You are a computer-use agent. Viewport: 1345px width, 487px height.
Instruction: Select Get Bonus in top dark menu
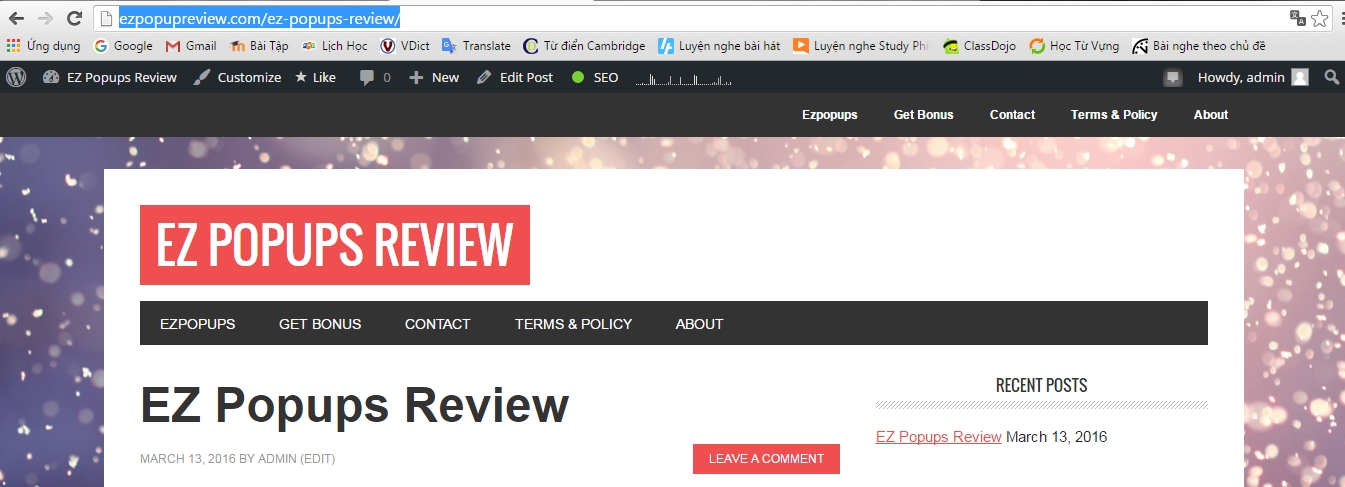tap(924, 115)
